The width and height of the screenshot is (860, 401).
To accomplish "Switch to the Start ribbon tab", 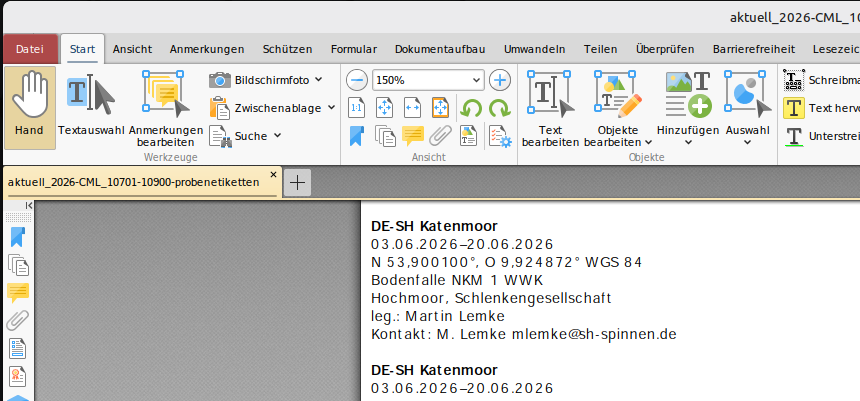I will pos(82,49).
